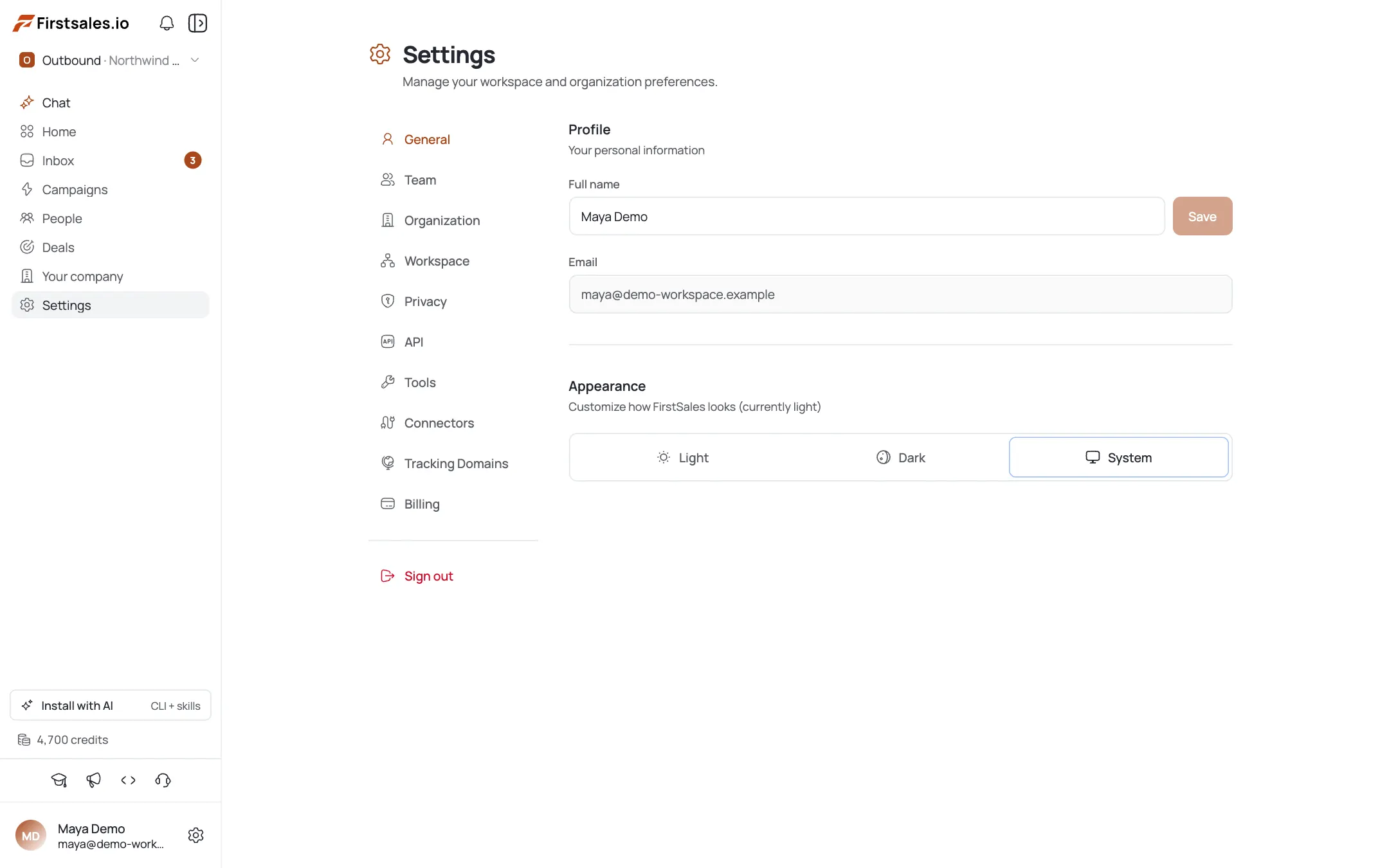Select the General settings tab
Viewport: 1389px width, 868px height.
(x=453, y=140)
